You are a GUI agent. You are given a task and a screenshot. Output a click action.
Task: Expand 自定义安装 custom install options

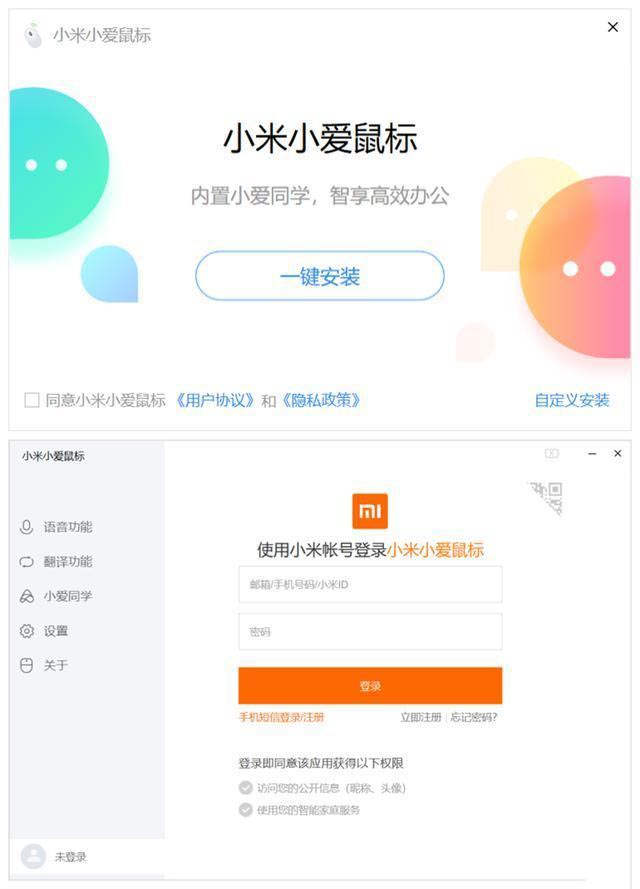571,401
